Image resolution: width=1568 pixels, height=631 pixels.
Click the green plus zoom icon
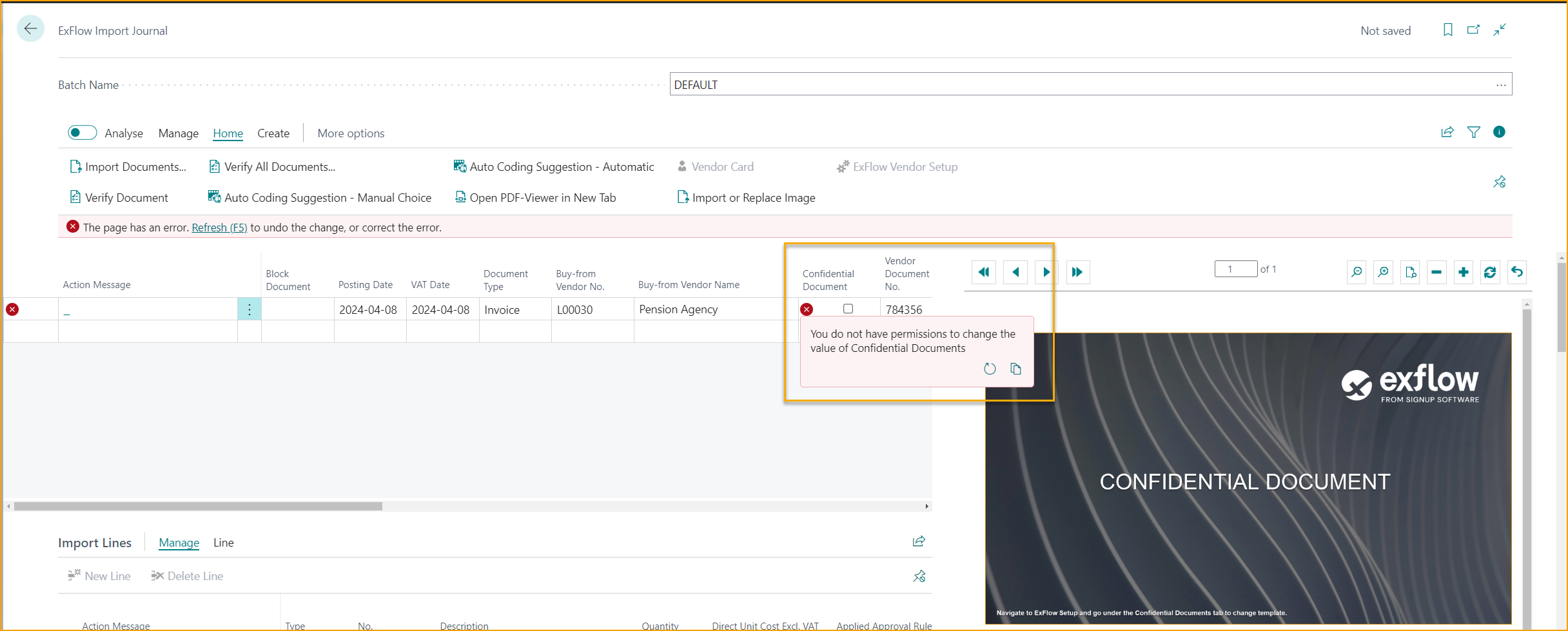click(x=1463, y=272)
